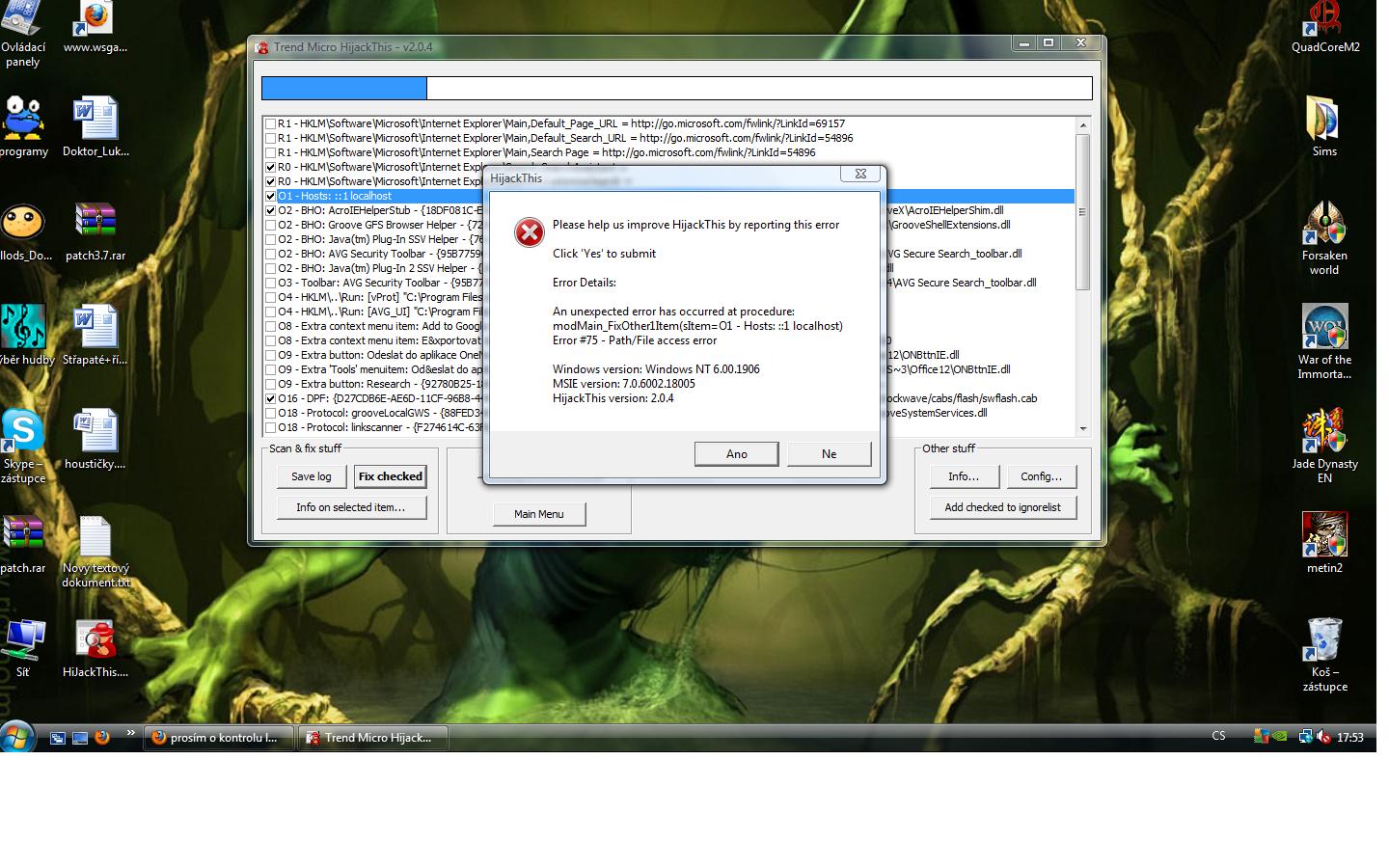Select the programy desktop icon
The image size is (1389, 868).
23,127
